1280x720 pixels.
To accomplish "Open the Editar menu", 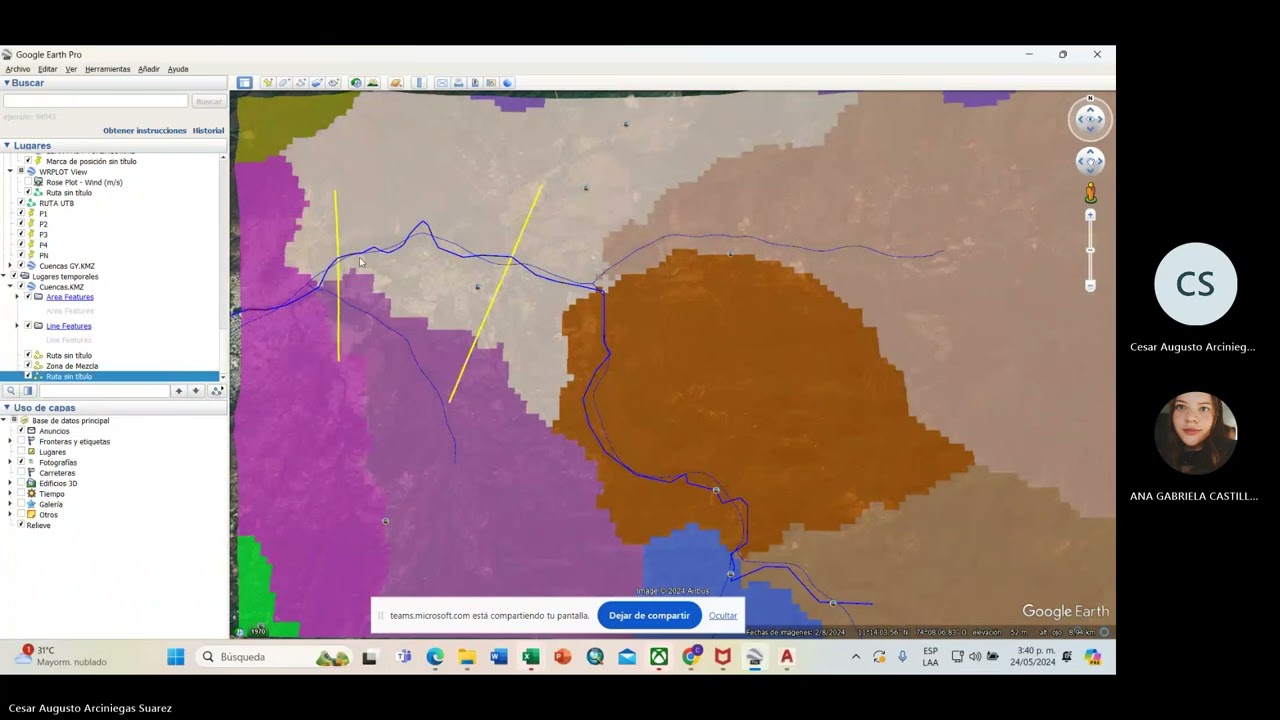I will [x=48, y=69].
